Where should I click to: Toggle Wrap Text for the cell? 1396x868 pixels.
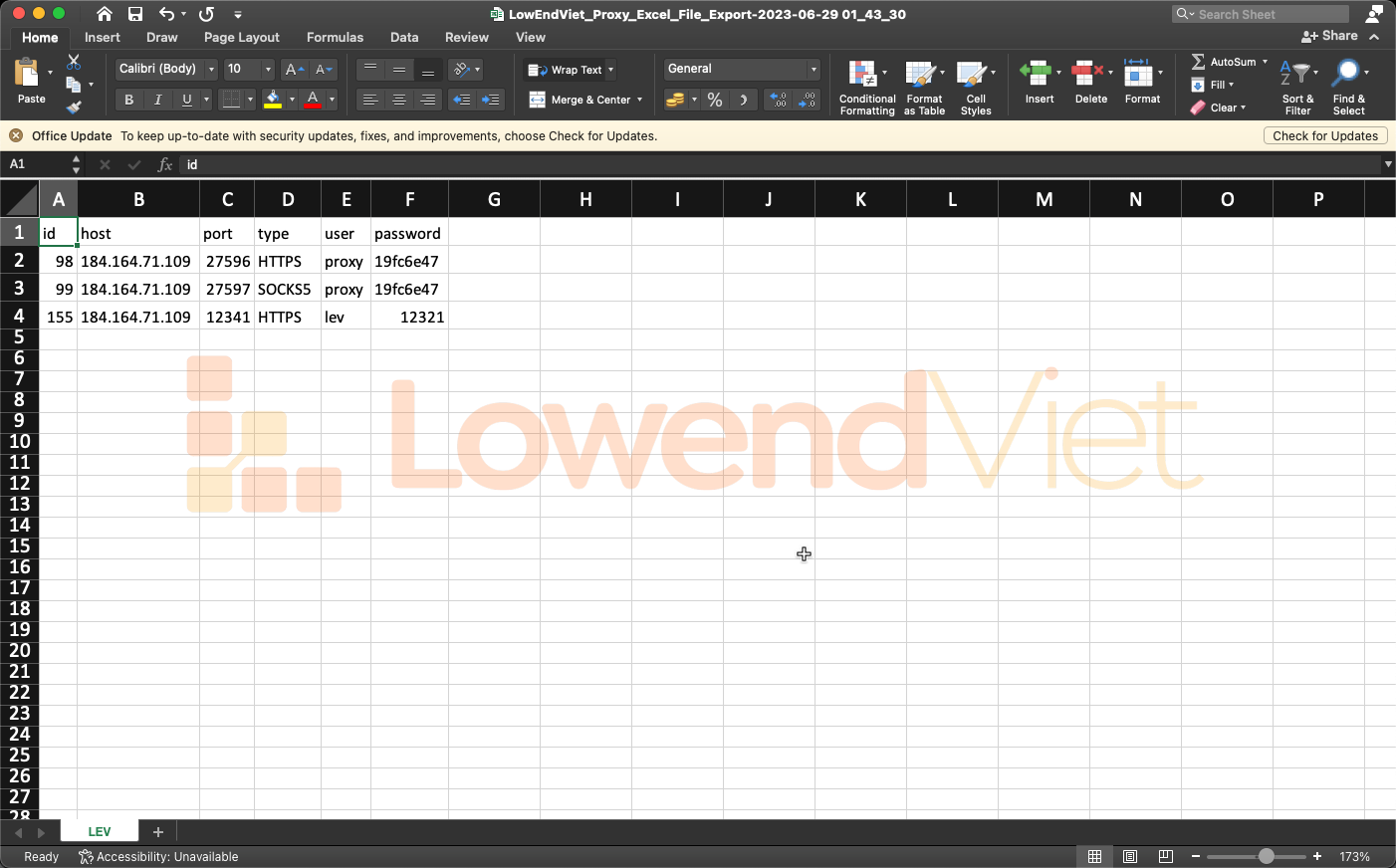point(570,70)
